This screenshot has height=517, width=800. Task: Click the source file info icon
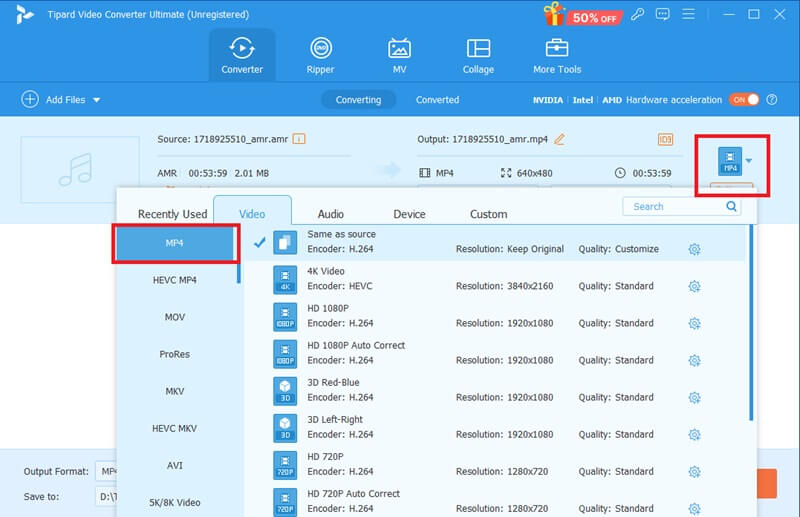coord(299,139)
